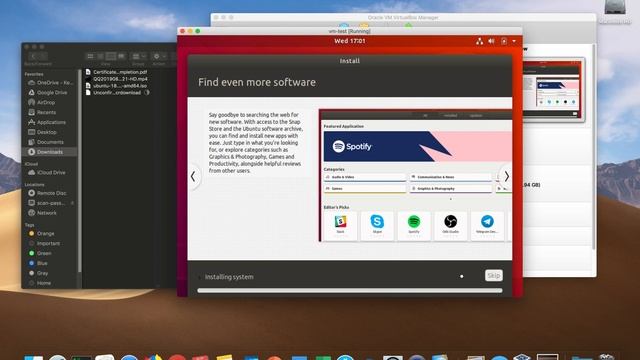The width and height of the screenshot is (640, 360).
Task: Click the installation progress bar
Action: coord(350,291)
